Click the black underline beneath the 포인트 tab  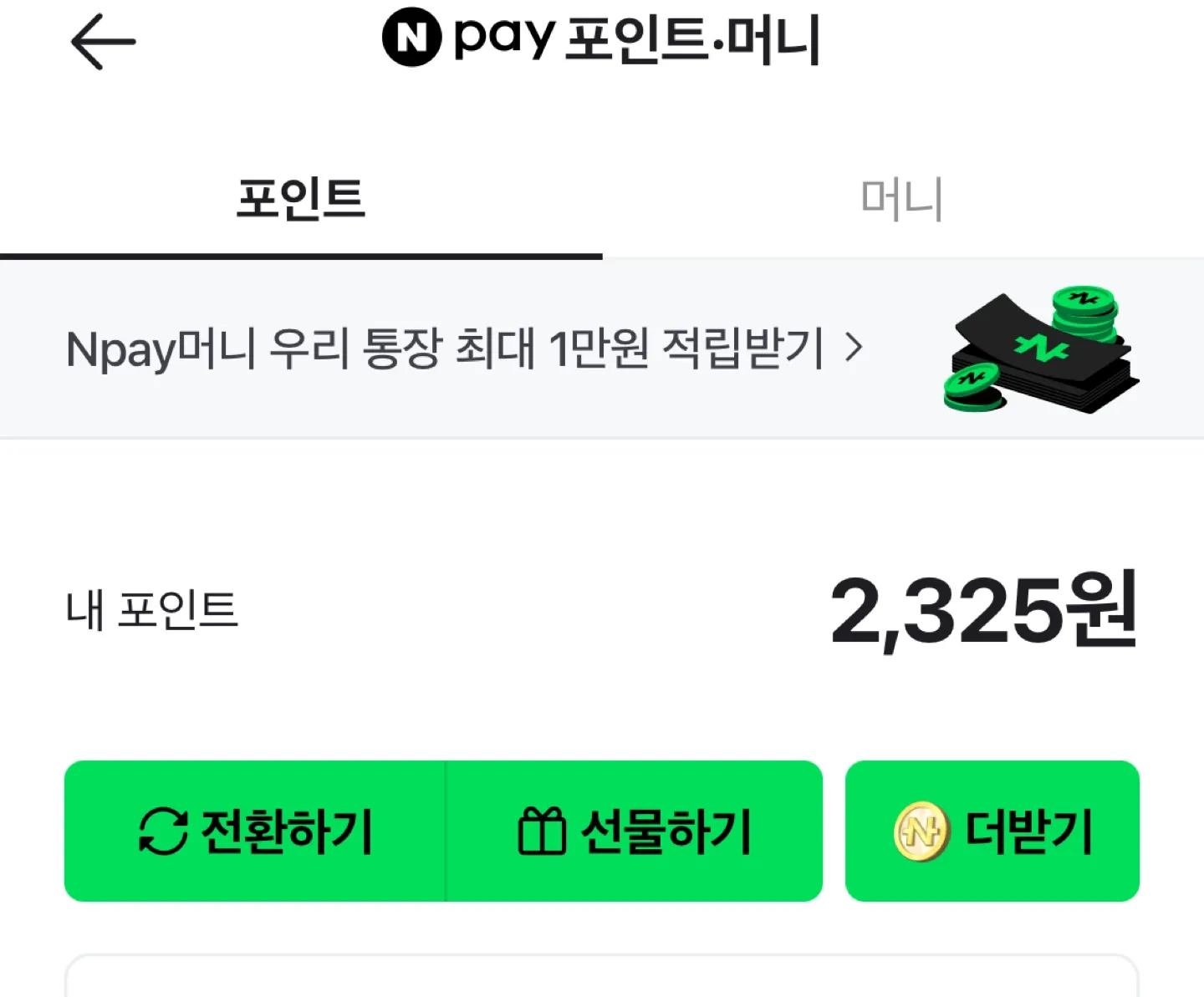coord(301,256)
